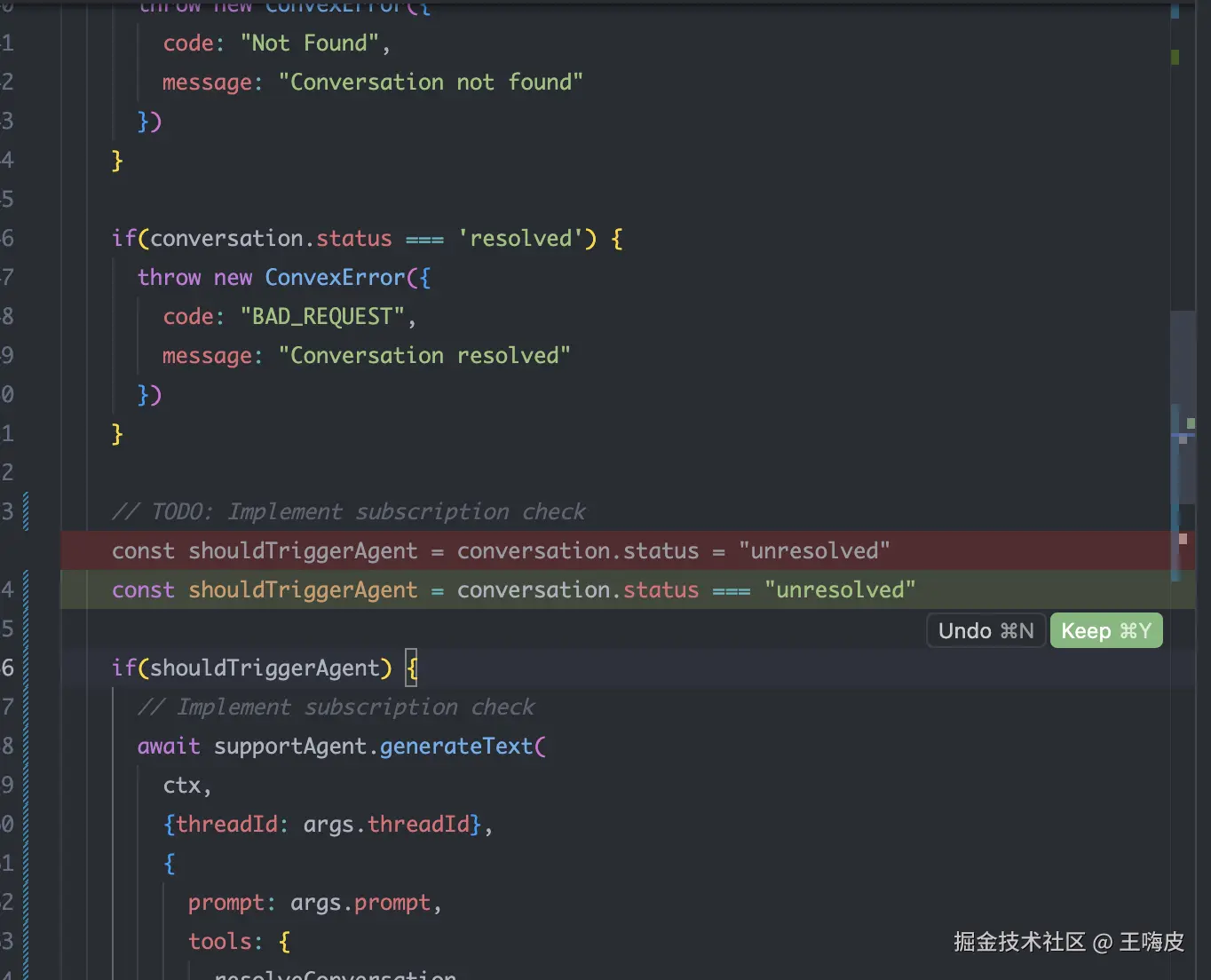Click the green Keep button
Image resolution: width=1211 pixels, height=980 pixels.
pos(1105,631)
